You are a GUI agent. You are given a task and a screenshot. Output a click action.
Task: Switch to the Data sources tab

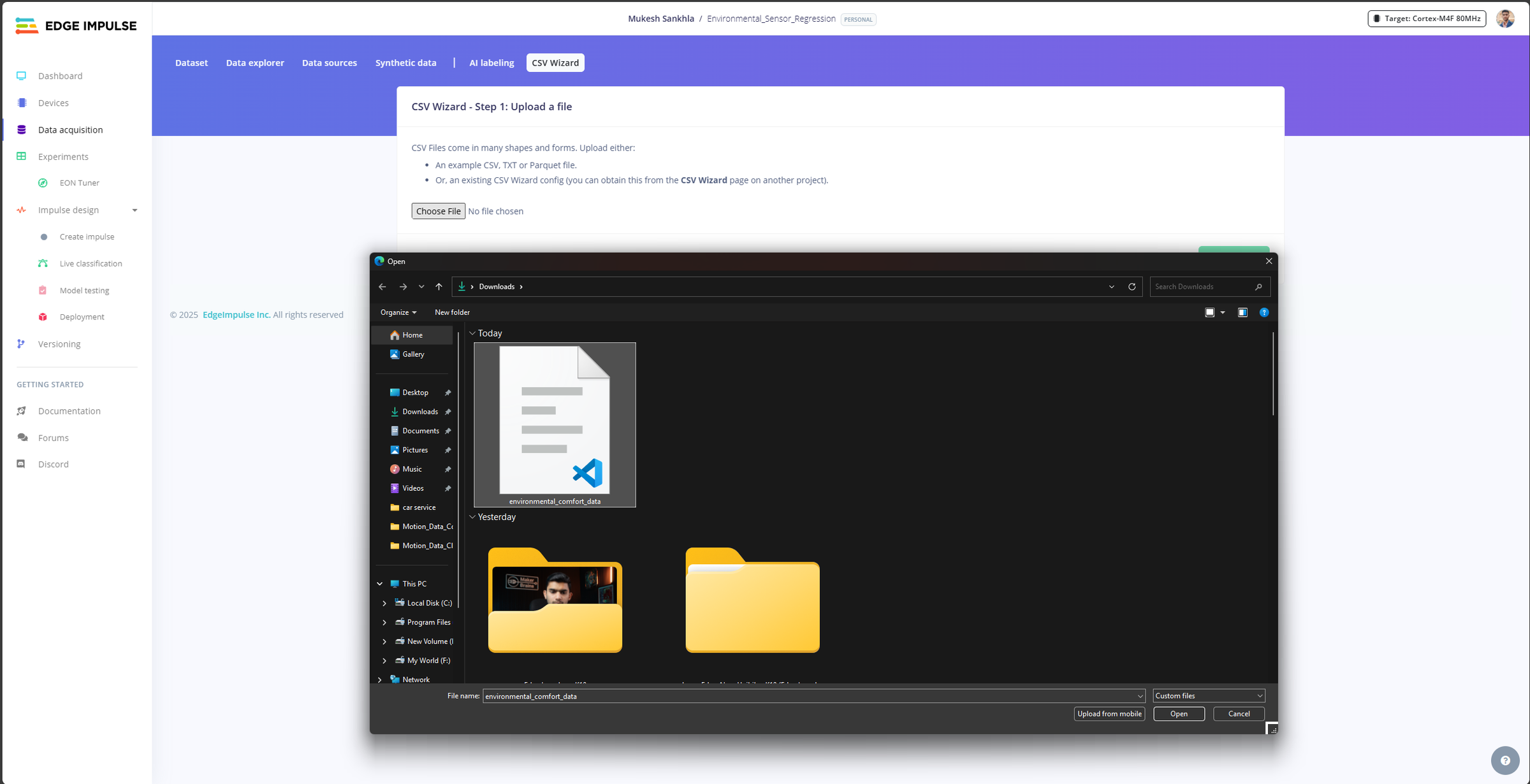(x=330, y=62)
